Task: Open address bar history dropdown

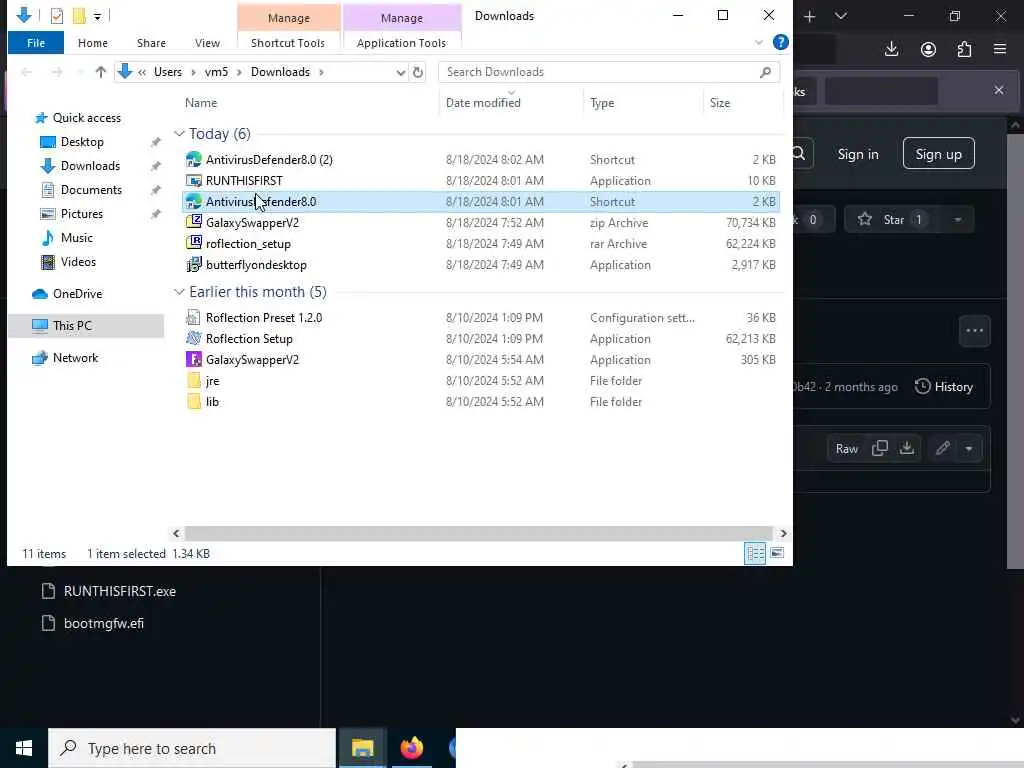Action: click(400, 72)
